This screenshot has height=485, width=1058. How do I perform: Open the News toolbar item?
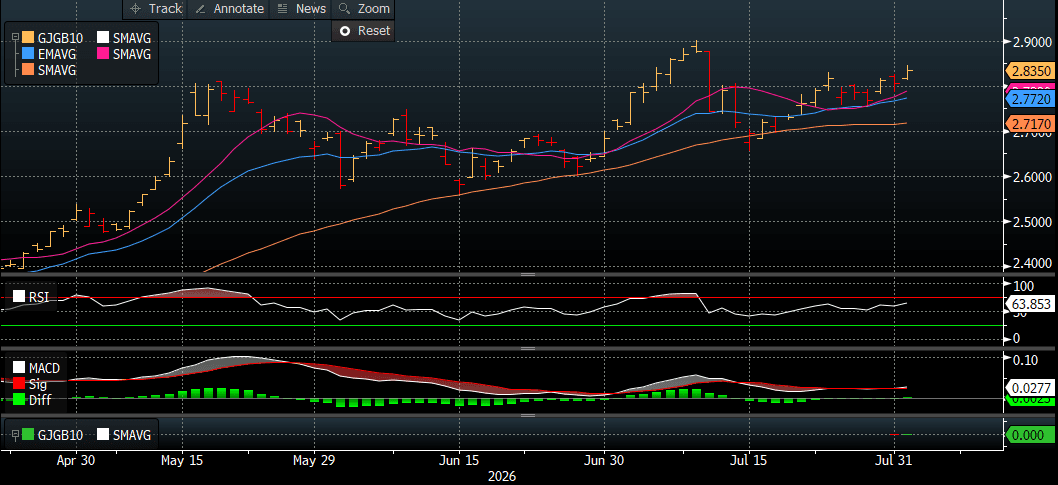pyautogui.click(x=301, y=9)
